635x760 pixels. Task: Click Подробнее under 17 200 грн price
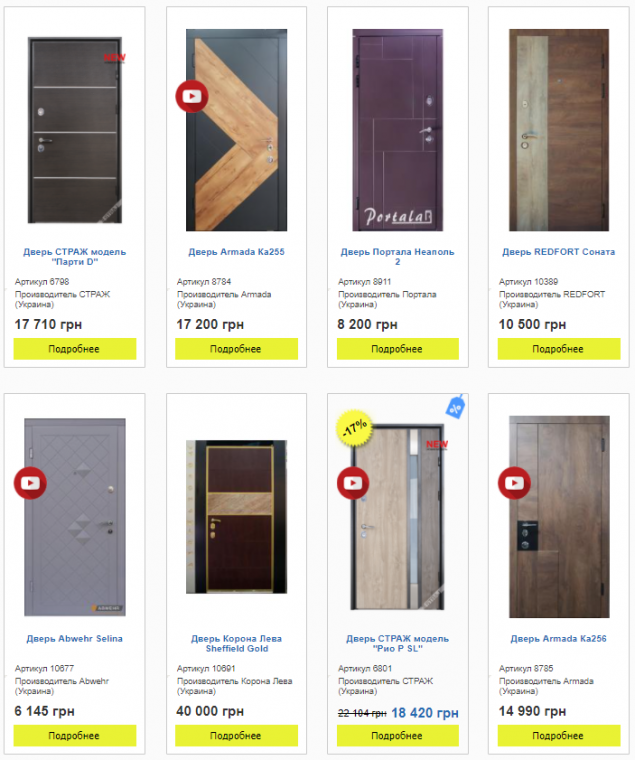pyautogui.click(x=236, y=348)
